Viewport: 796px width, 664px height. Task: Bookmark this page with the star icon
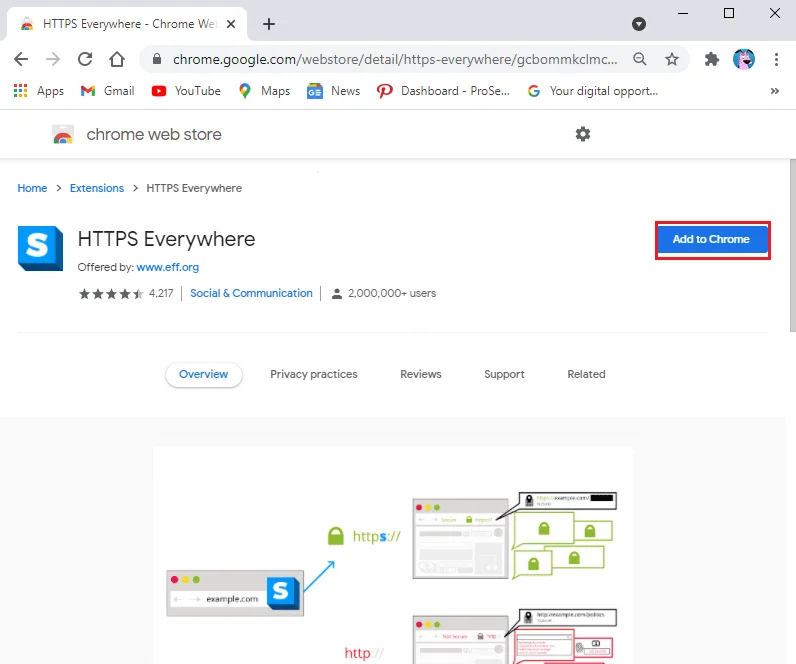click(x=672, y=59)
